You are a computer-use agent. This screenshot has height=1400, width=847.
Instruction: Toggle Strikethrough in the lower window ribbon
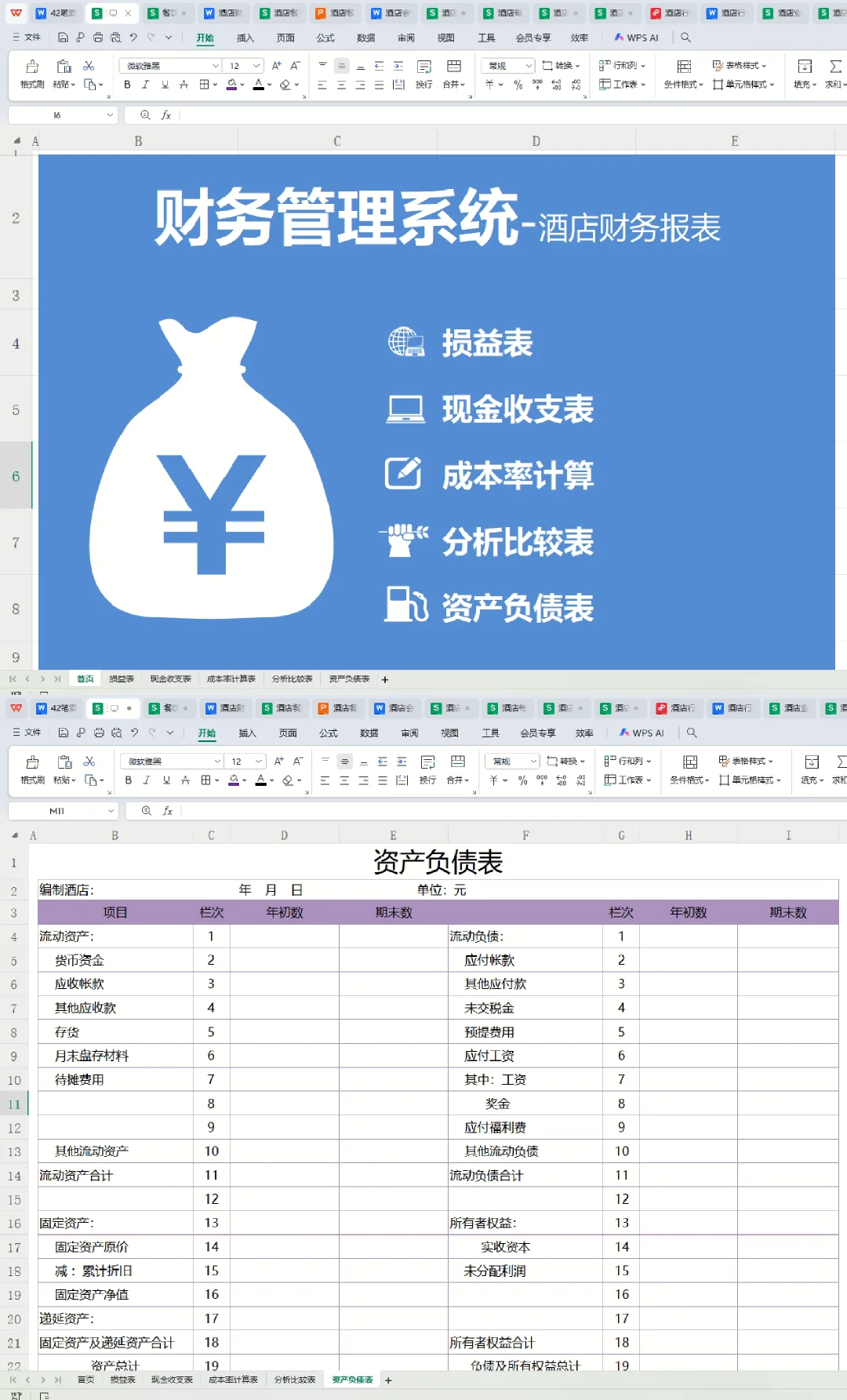coord(185,780)
